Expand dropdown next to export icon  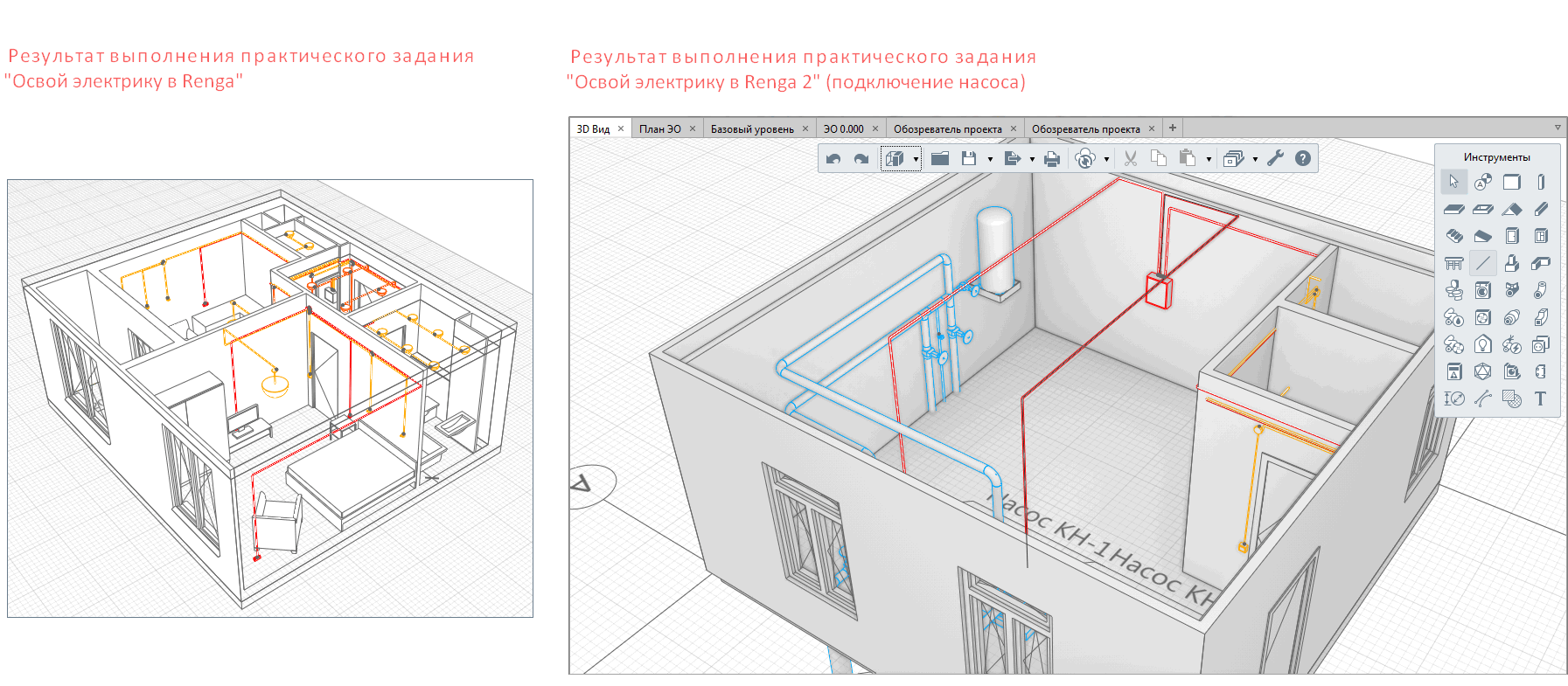coord(1032,159)
